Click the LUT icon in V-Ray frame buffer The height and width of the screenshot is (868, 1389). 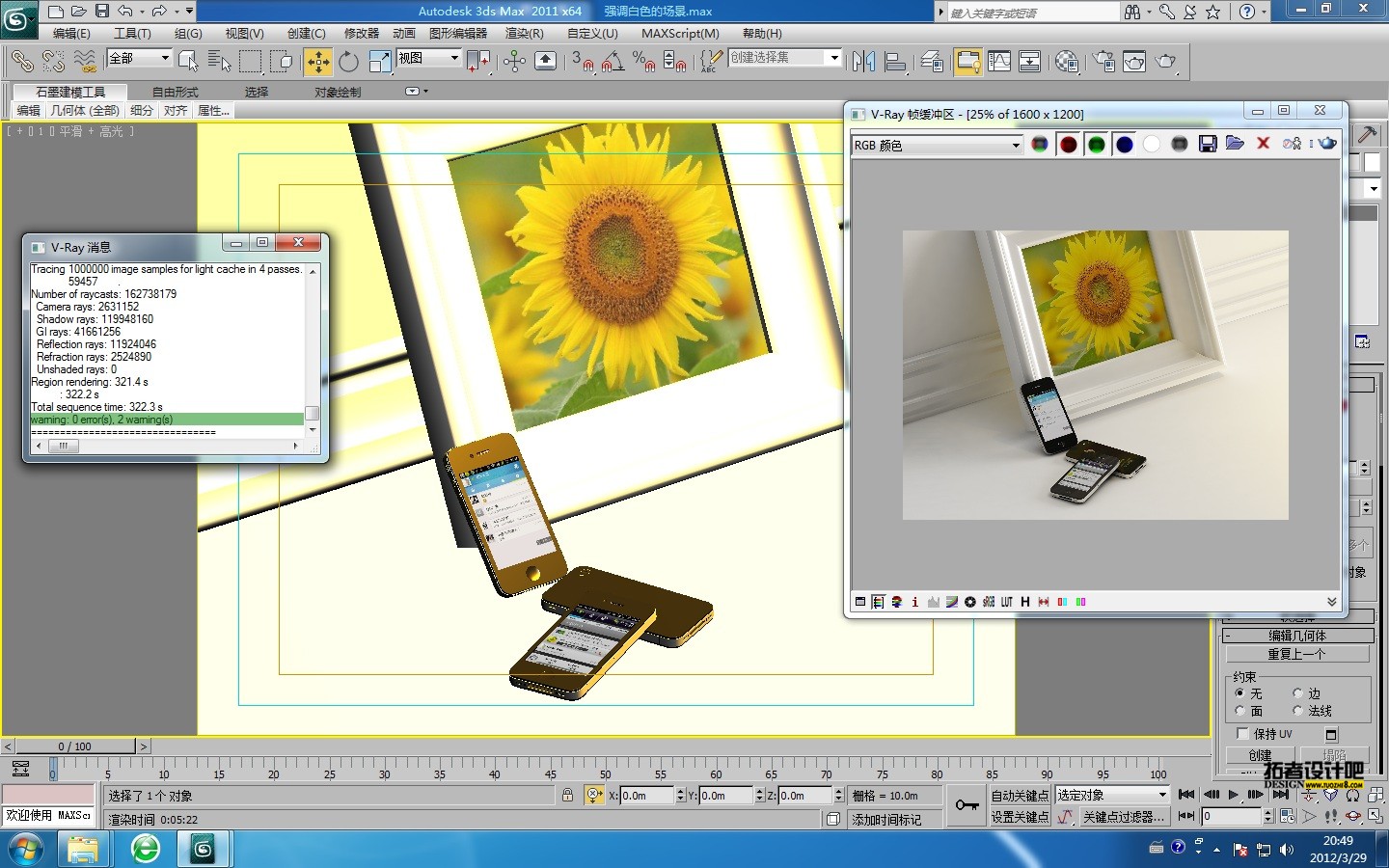pyautogui.click(x=1006, y=602)
